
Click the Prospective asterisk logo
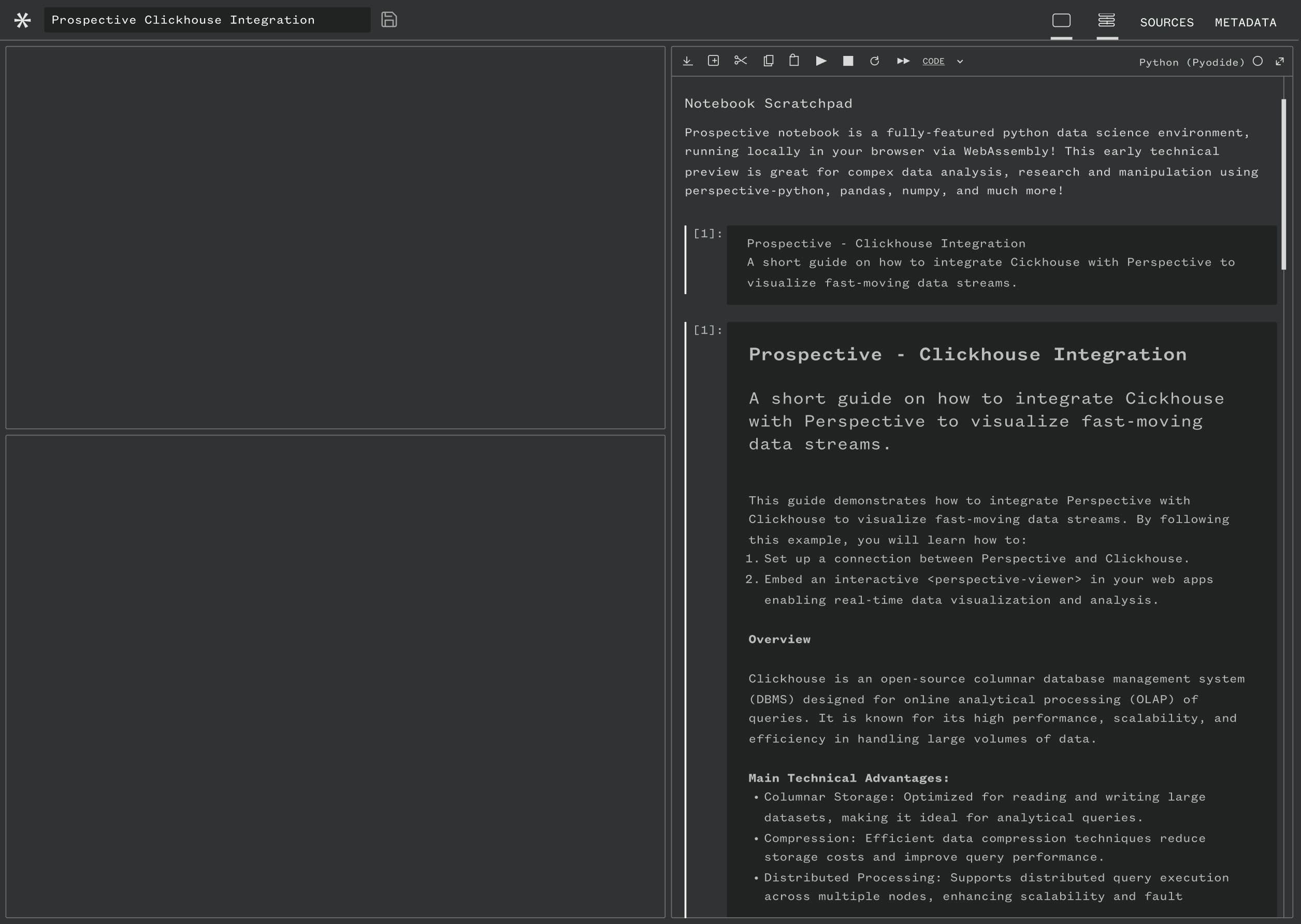[x=23, y=21]
